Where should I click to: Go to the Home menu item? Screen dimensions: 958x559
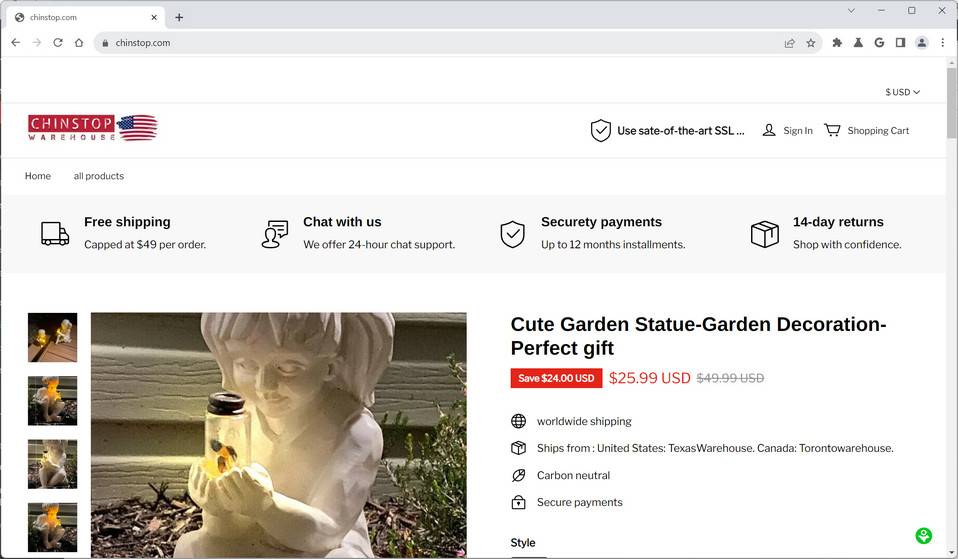[x=38, y=176]
